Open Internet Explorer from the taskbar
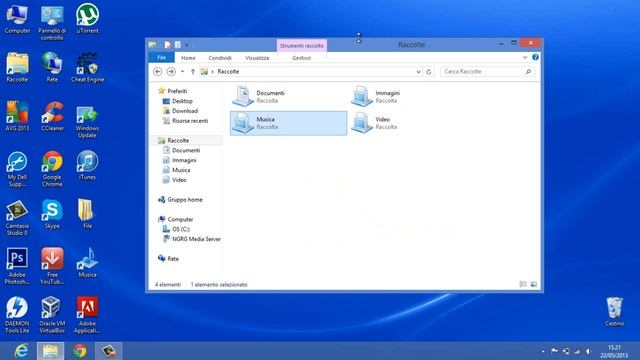The image size is (640, 360). point(21,351)
